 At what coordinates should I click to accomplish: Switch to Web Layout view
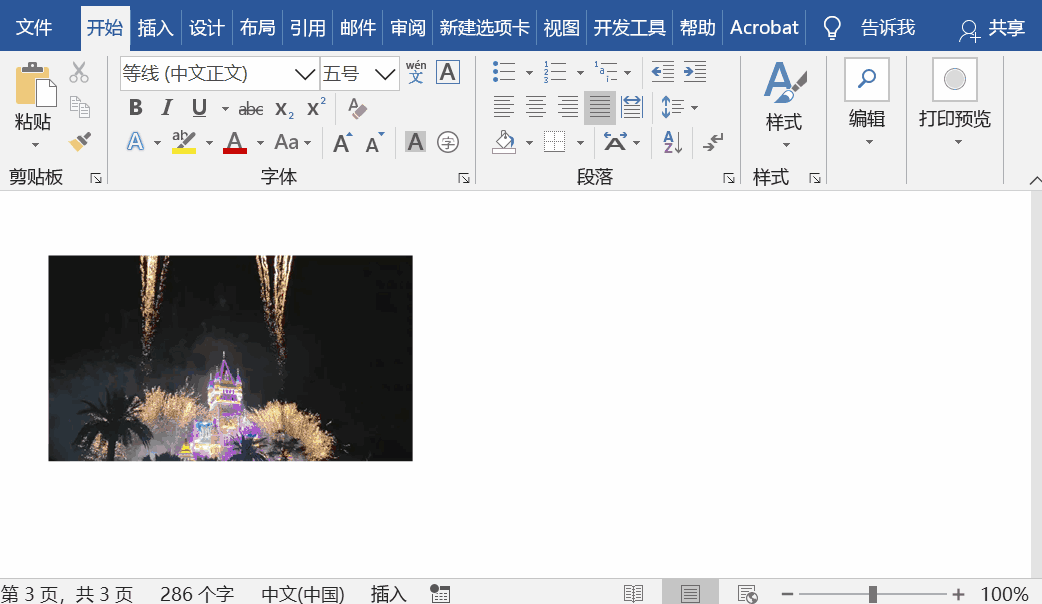pos(747,593)
